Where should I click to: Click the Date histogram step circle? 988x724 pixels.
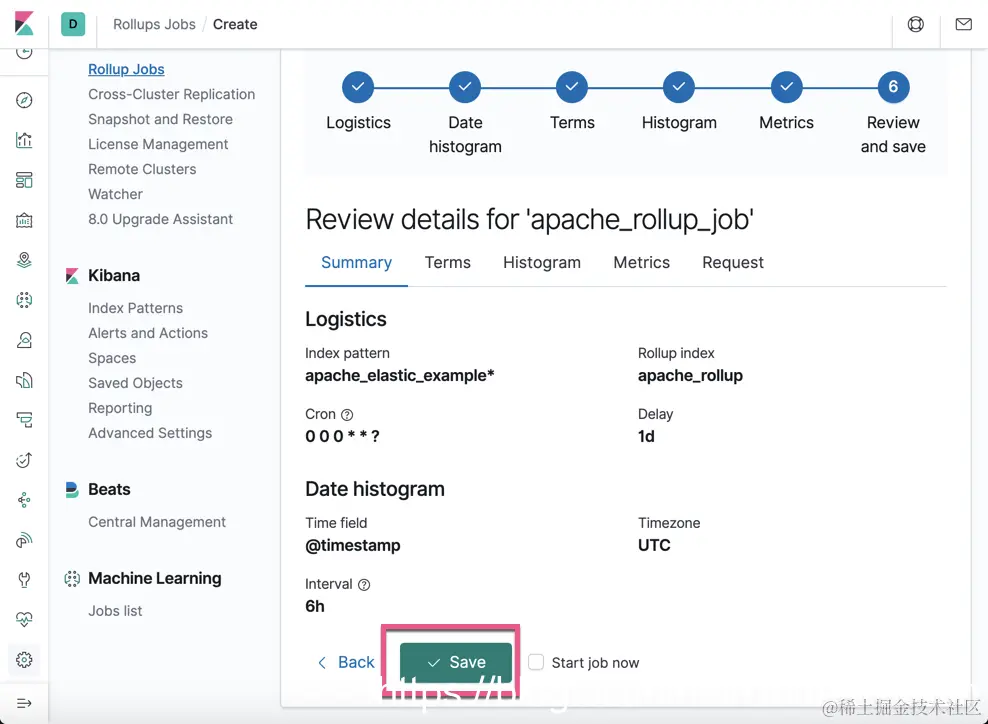click(465, 87)
